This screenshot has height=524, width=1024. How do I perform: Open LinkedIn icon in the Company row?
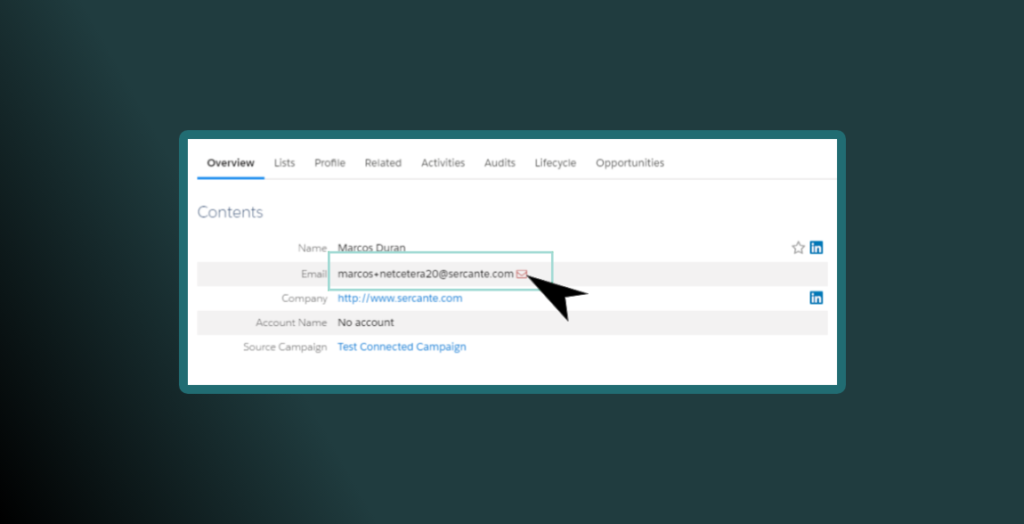click(816, 298)
